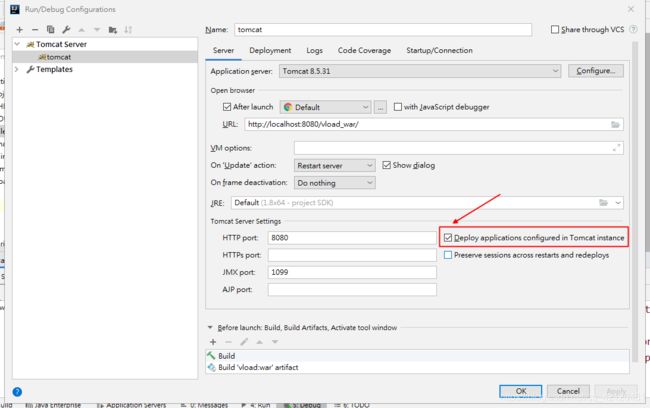
Task: Move configuration up arrow in left toolbar
Action: 82,30
